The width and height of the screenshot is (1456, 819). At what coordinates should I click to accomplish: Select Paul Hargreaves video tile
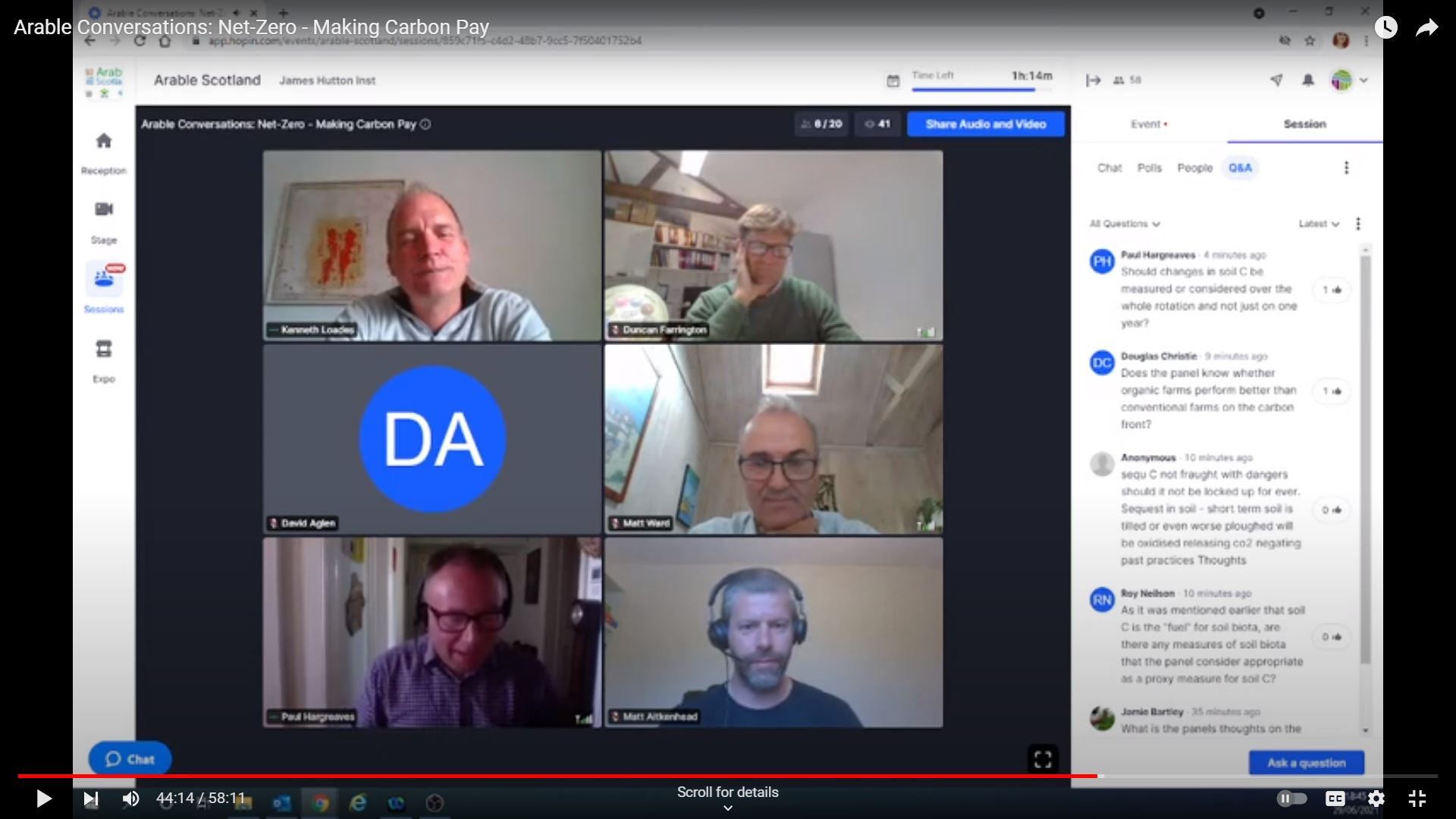click(x=432, y=633)
